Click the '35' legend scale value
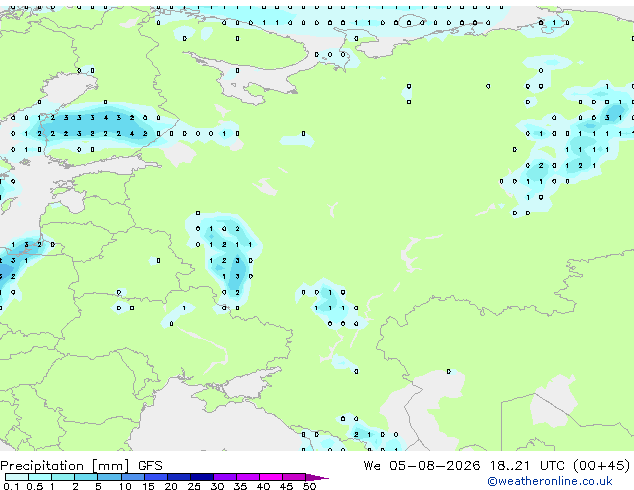 (x=240, y=486)
